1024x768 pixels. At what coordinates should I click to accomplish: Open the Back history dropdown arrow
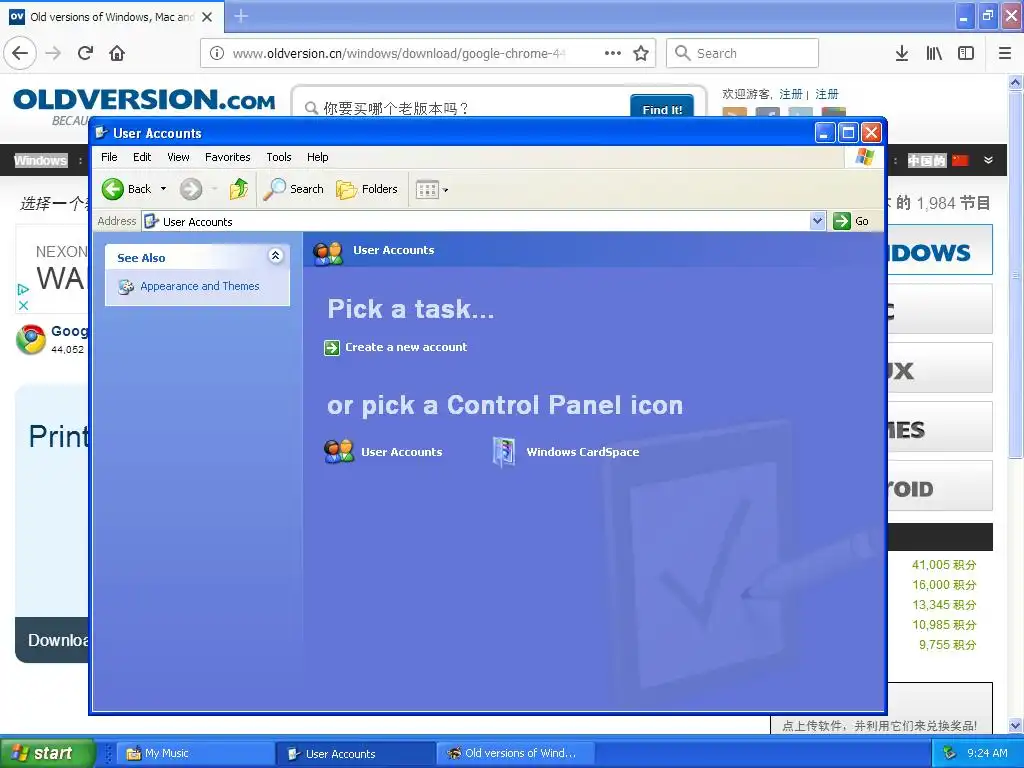pos(163,189)
